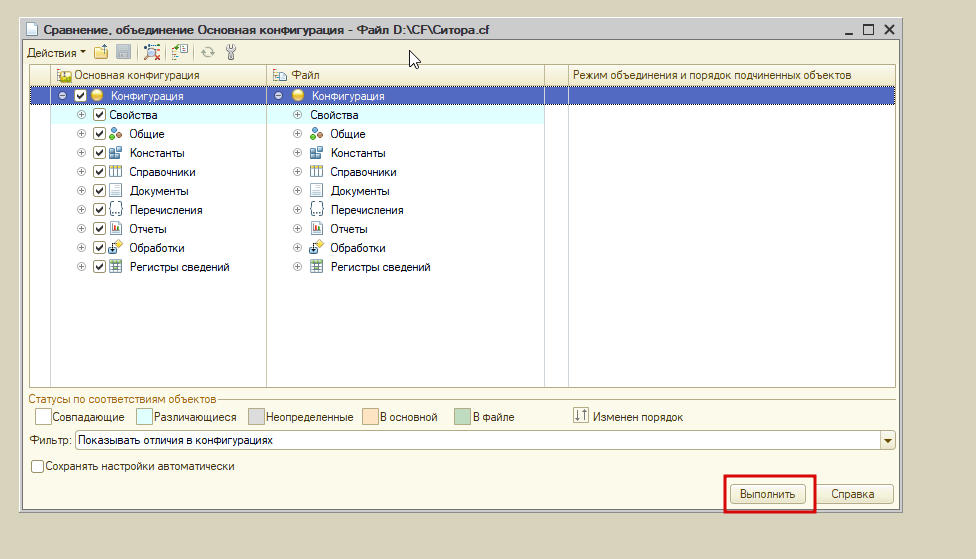This screenshot has height=559, width=976.
Task: Open the Справка help button
Action: pos(853,494)
